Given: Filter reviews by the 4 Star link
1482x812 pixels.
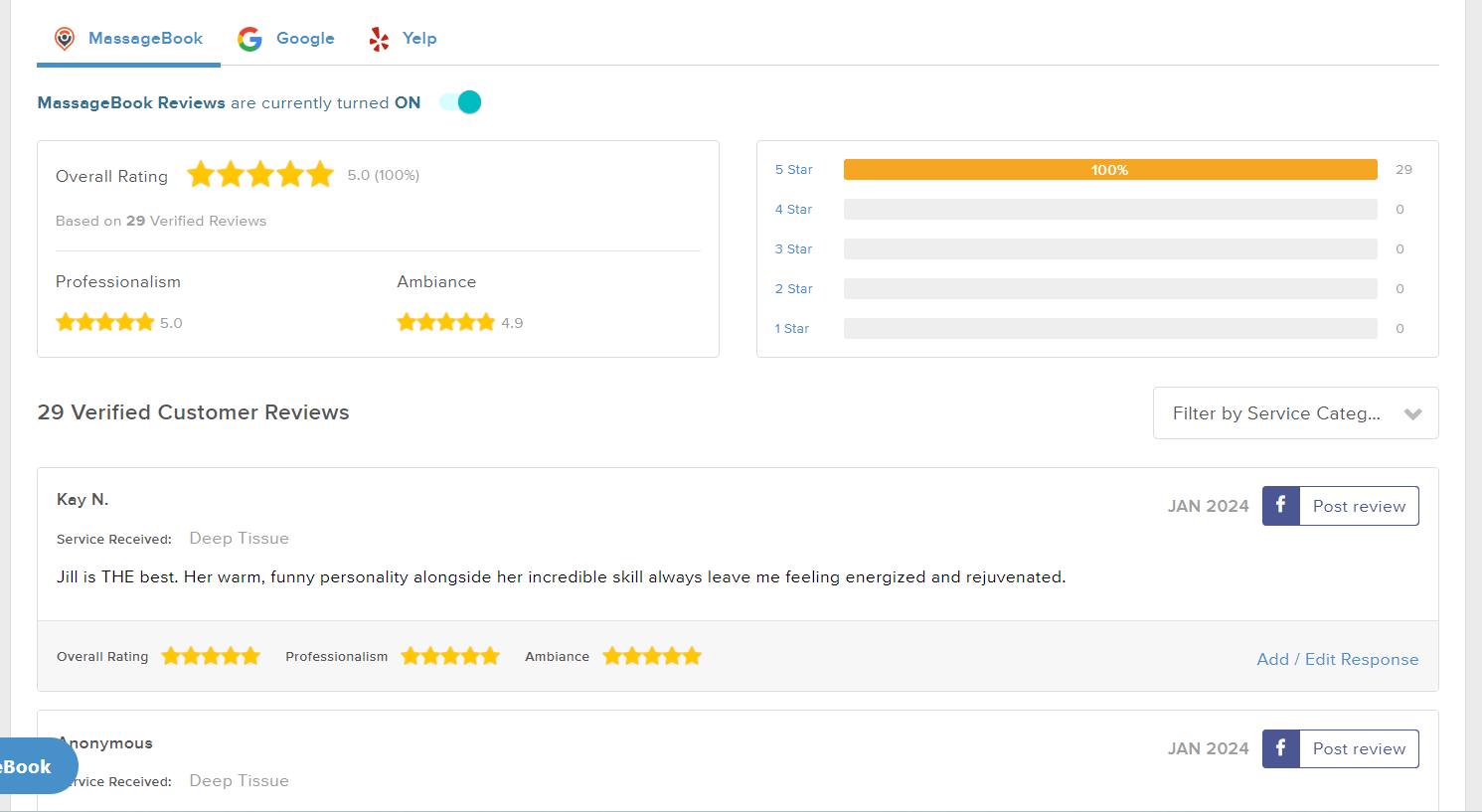Looking at the screenshot, I should pyautogui.click(x=794, y=210).
